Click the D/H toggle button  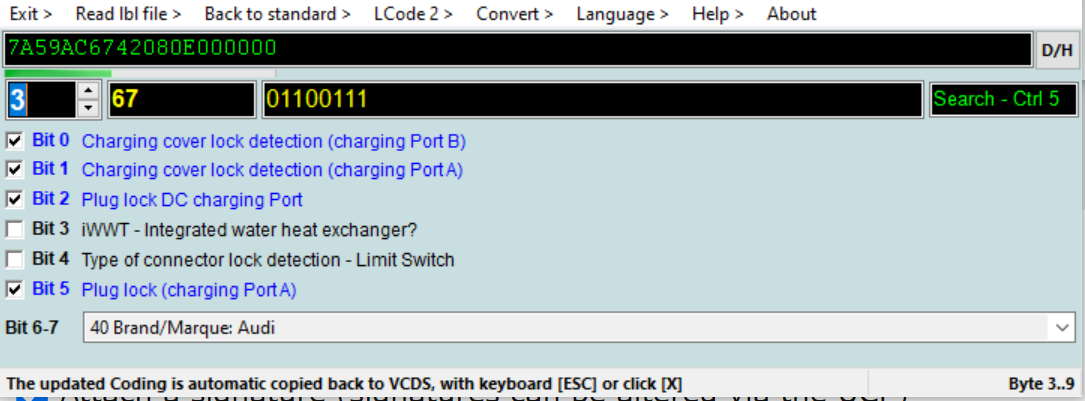(1057, 50)
